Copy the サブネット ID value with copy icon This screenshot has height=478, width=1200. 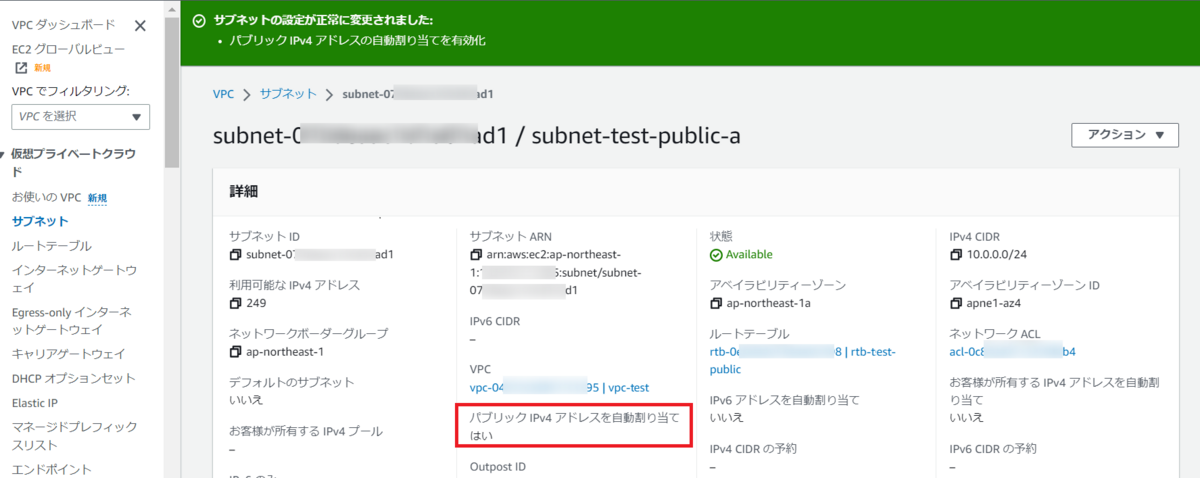pyautogui.click(x=236, y=254)
